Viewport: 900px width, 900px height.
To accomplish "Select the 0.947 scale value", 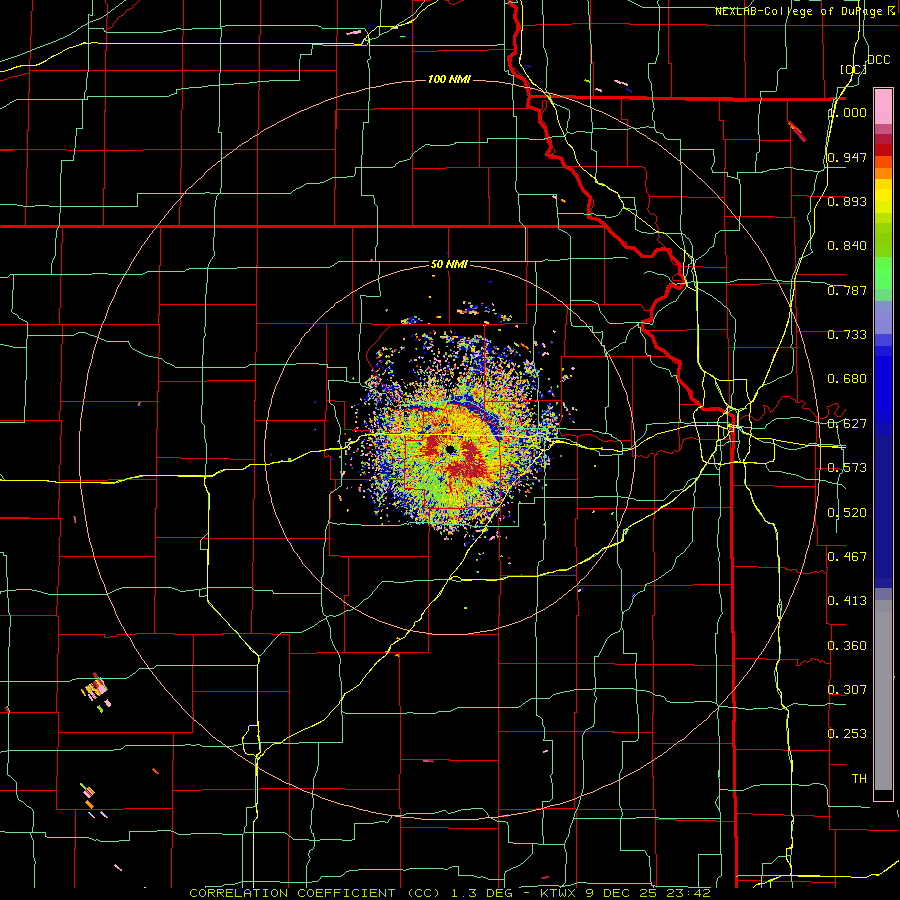I will pos(847,157).
